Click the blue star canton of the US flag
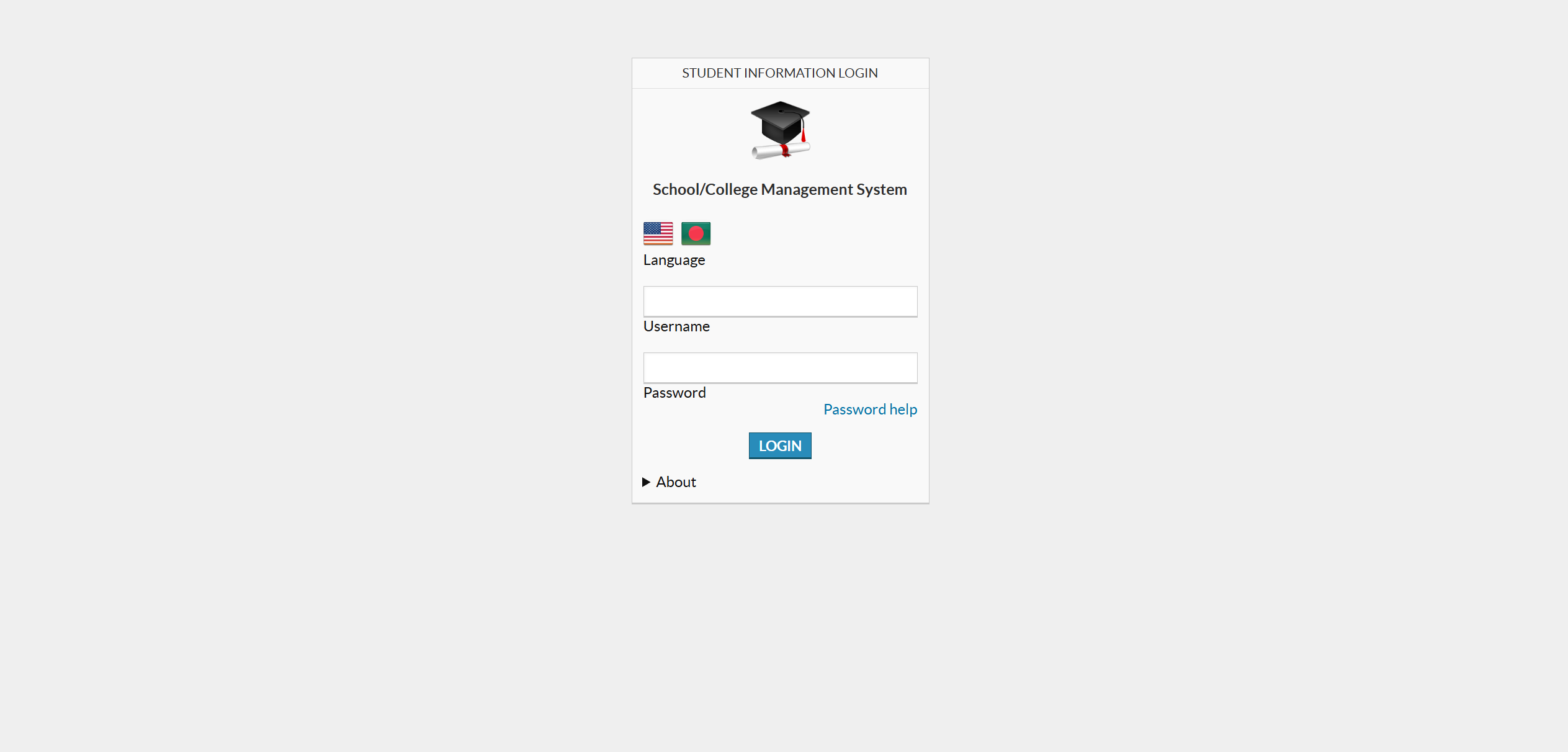 (652, 228)
